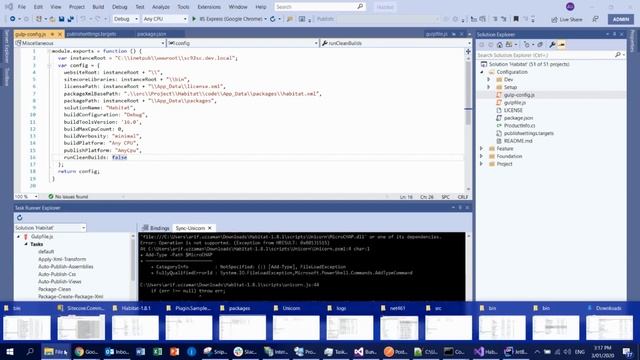
Task: Click the search magnifier in Quick Launch
Action: point(360,7)
